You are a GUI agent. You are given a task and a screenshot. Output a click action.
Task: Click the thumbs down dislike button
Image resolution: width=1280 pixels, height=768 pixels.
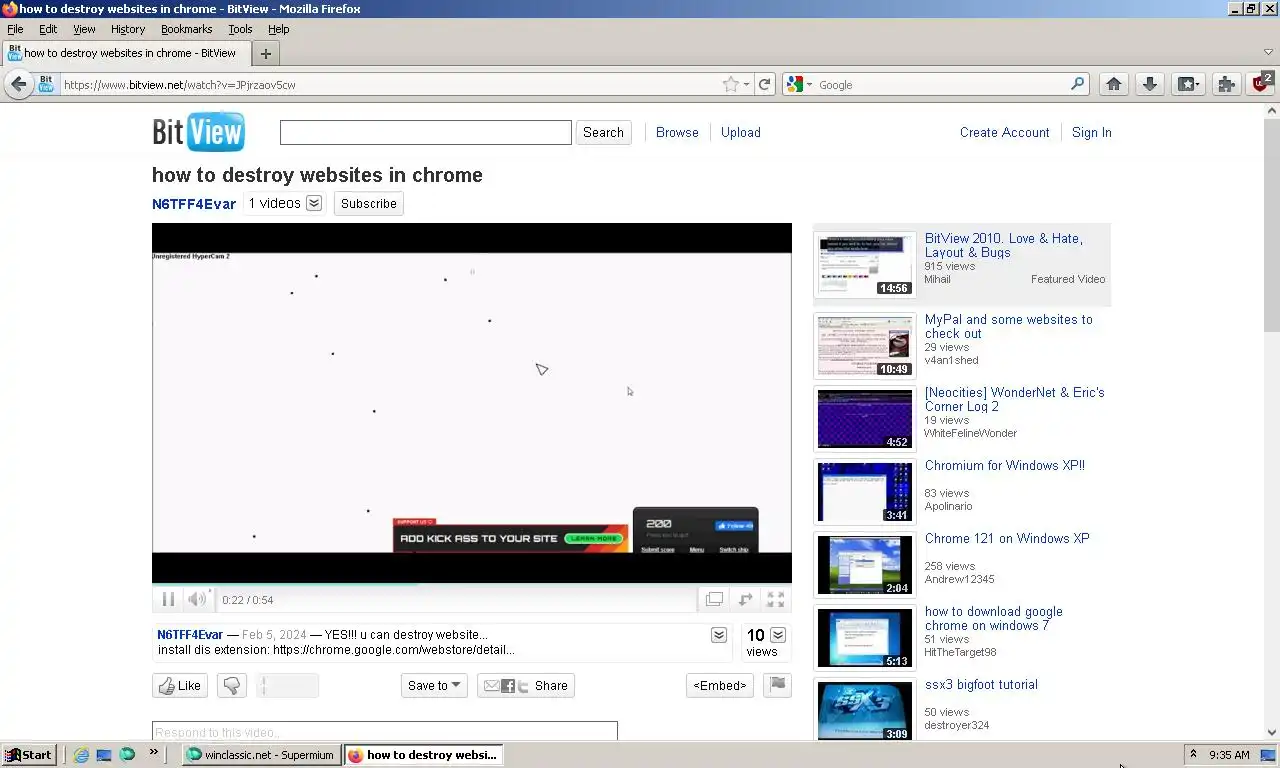[232, 685]
